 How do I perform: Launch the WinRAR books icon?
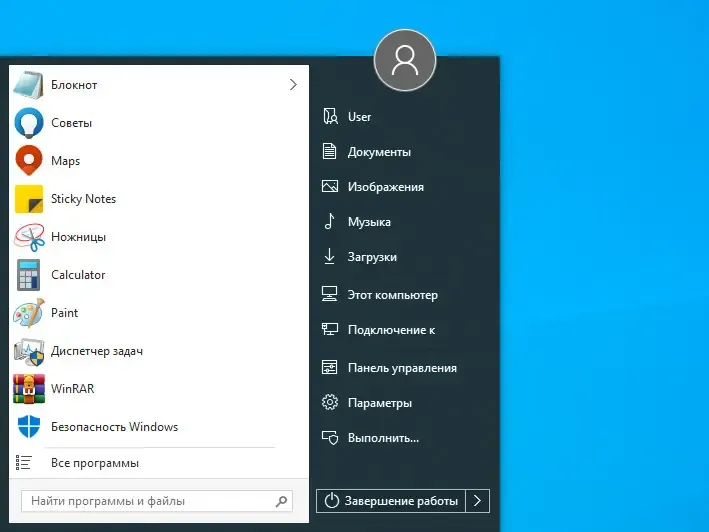(x=29, y=389)
